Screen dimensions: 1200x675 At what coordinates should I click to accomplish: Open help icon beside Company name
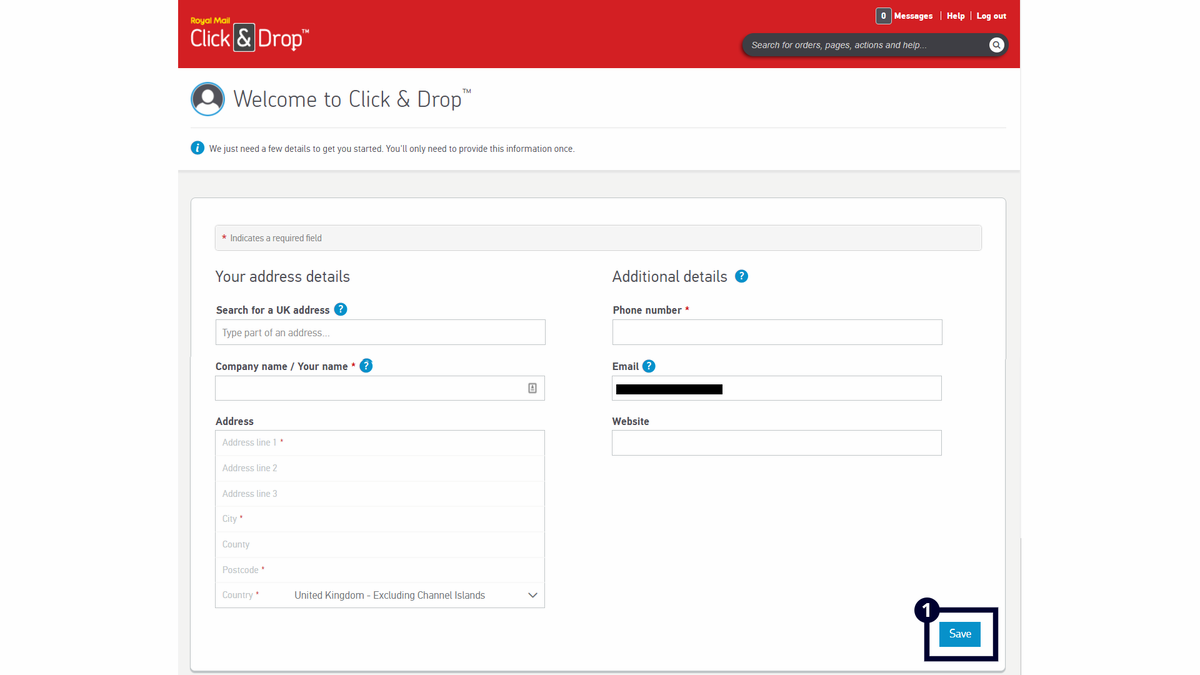pos(366,366)
